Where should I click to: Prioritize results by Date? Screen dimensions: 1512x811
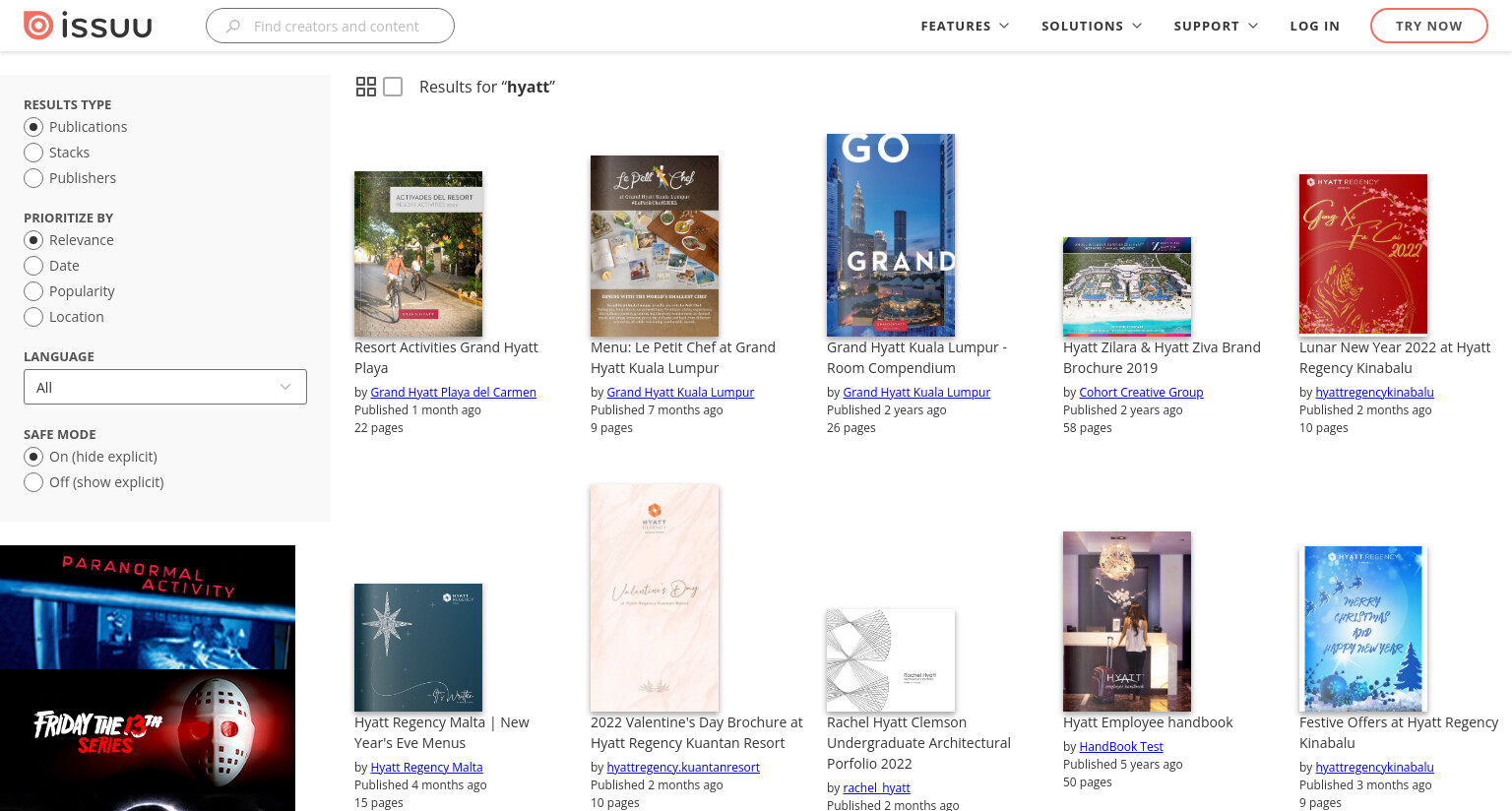[x=33, y=266]
